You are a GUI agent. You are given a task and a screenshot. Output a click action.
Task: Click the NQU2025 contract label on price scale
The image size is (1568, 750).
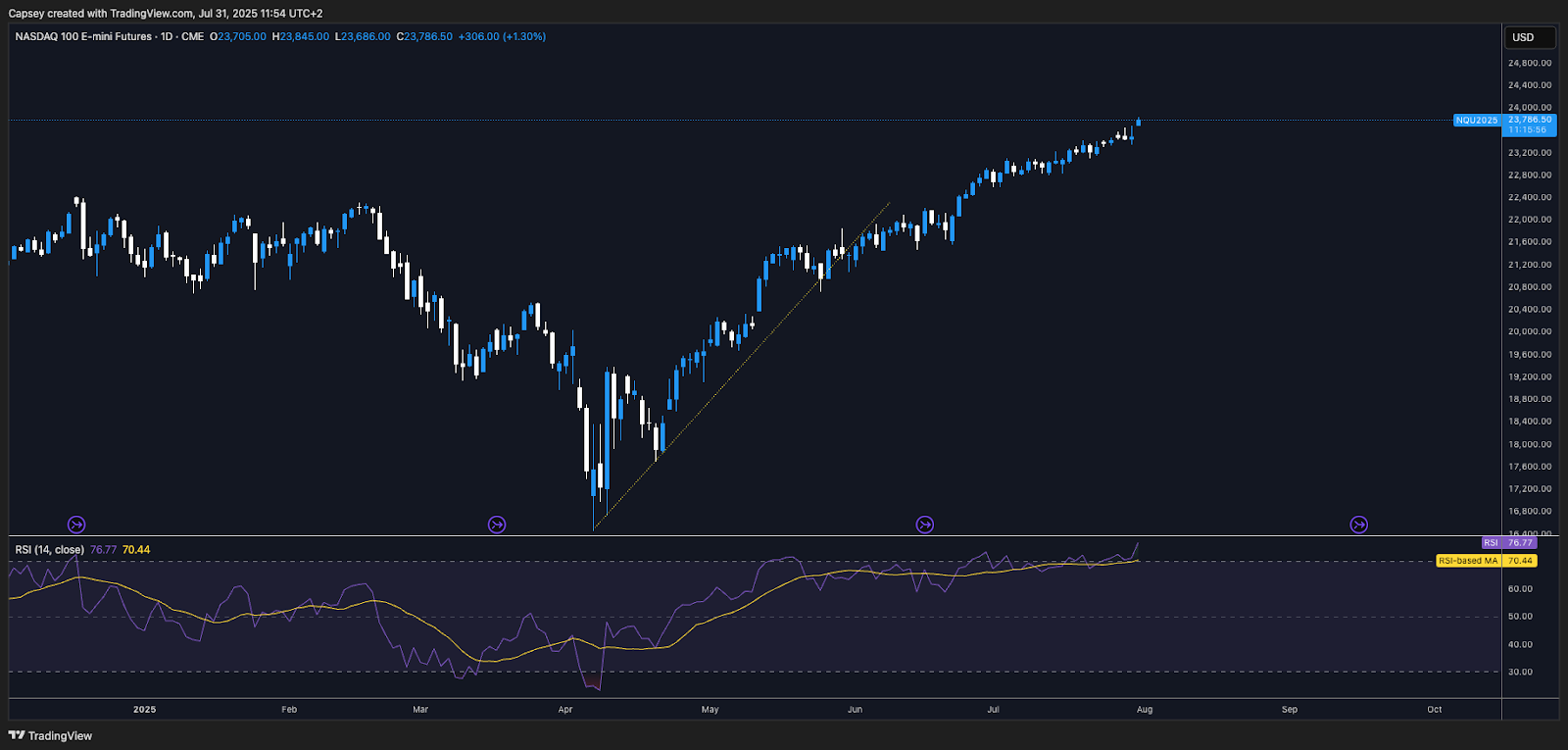point(1477,120)
